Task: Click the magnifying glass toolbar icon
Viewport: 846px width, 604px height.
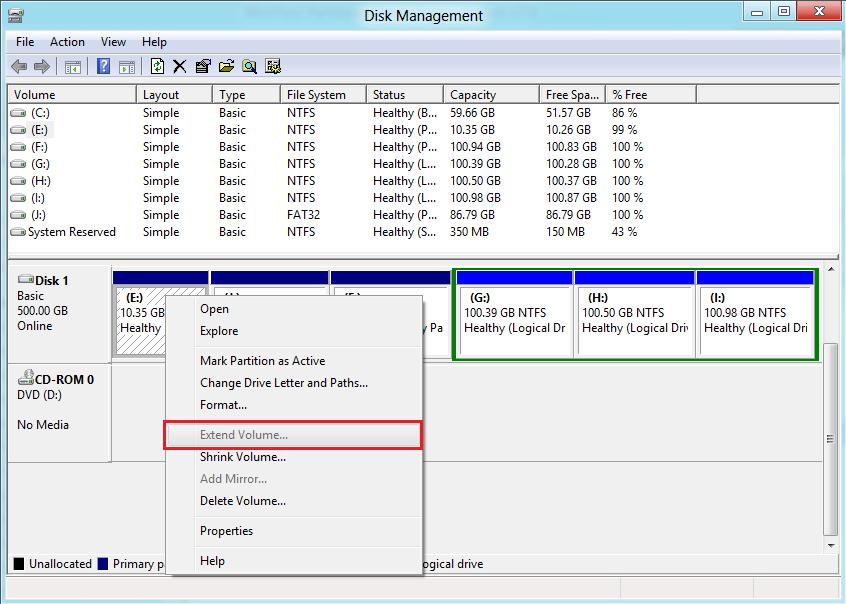Action: coord(249,67)
